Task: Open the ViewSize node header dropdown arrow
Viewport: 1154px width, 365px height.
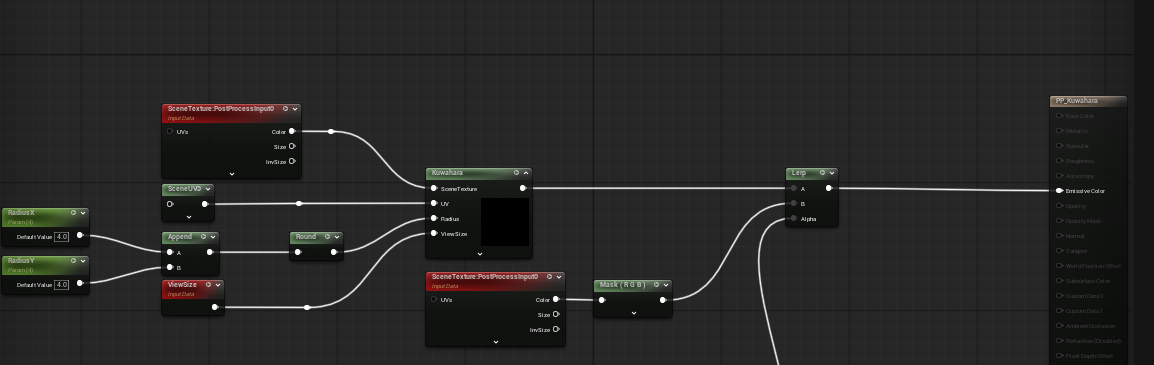Action: (x=218, y=284)
